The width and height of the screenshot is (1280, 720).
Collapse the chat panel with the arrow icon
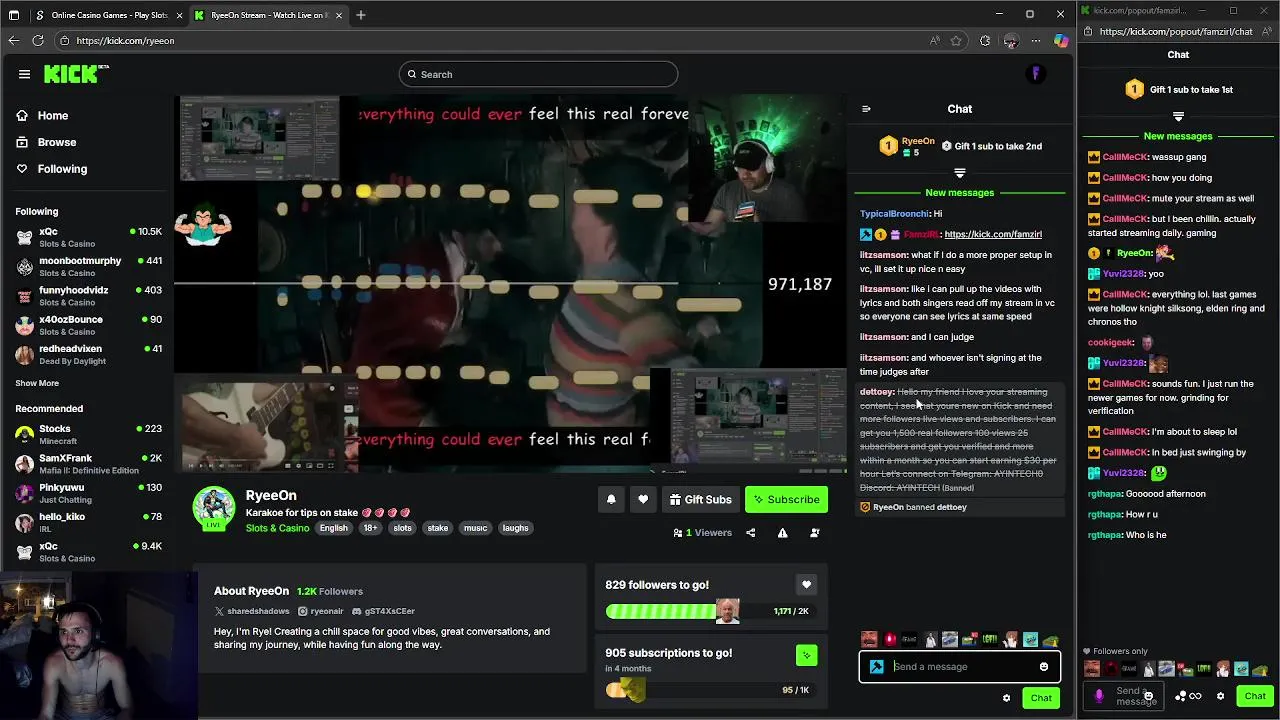[866, 109]
